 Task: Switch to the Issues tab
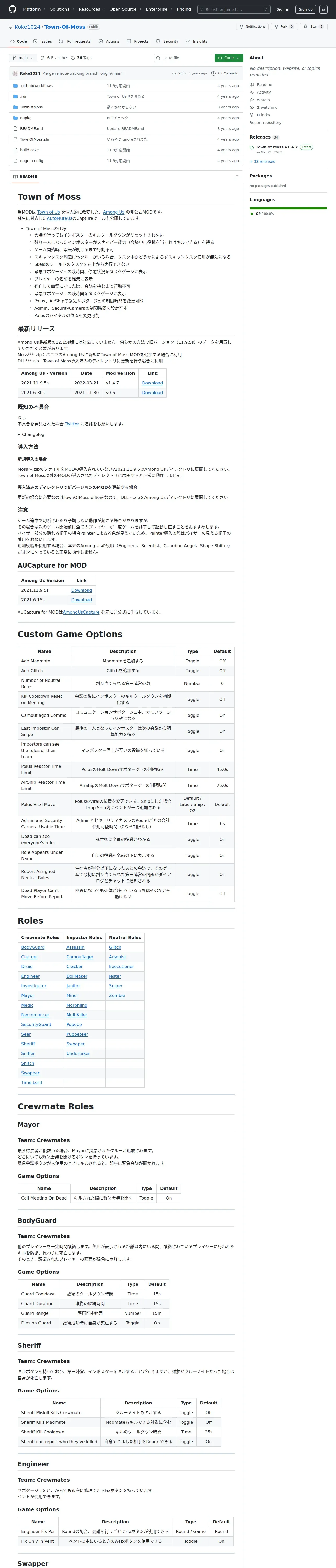click(x=42, y=41)
